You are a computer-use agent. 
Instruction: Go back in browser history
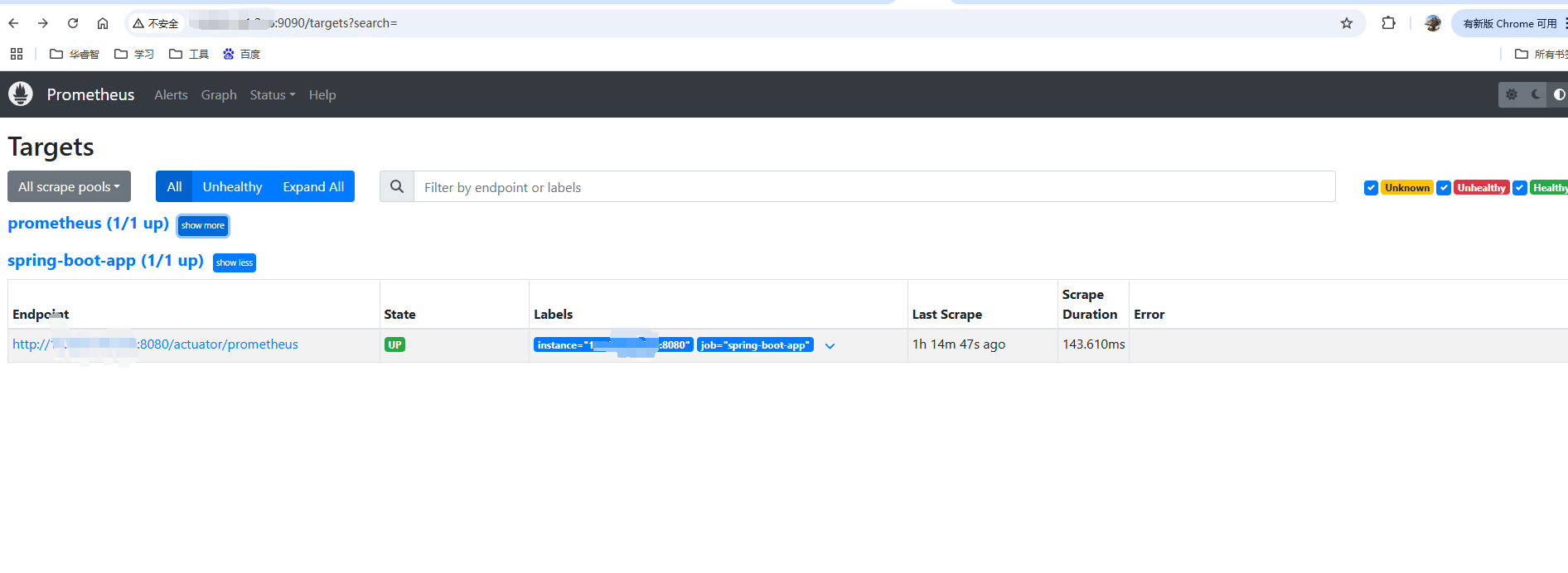(x=13, y=23)
